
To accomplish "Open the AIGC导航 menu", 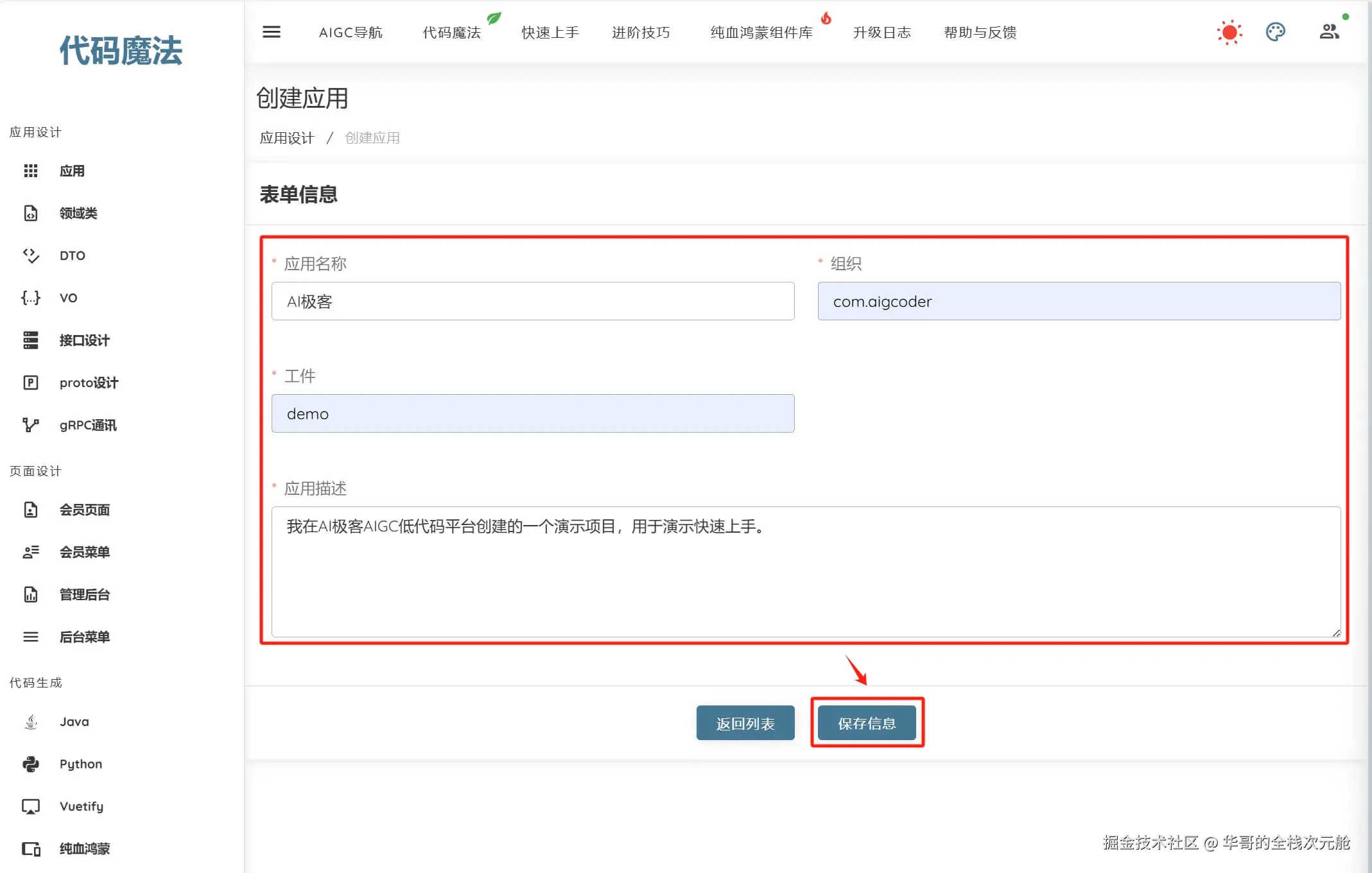I will click(x=351, y=32).
